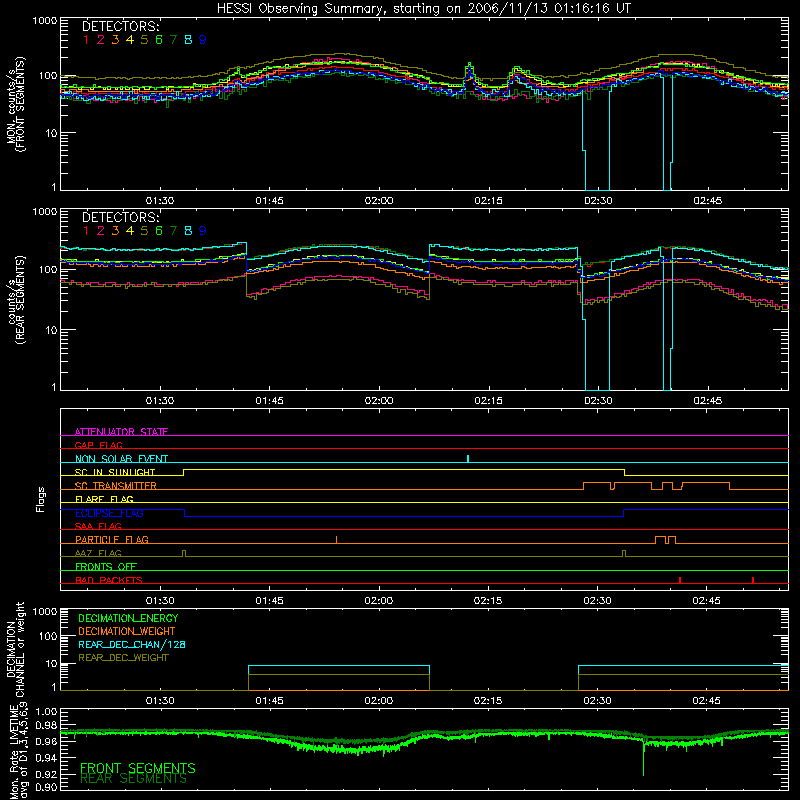This screenshot has height=800, width=800.
Task: Click 01:45 tick label under rear segments plot
Action: (x=269, y=401)
